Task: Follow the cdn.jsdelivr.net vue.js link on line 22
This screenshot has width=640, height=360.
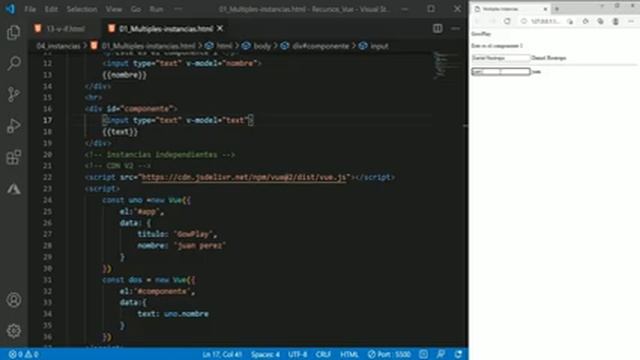Action: (244, 177)
